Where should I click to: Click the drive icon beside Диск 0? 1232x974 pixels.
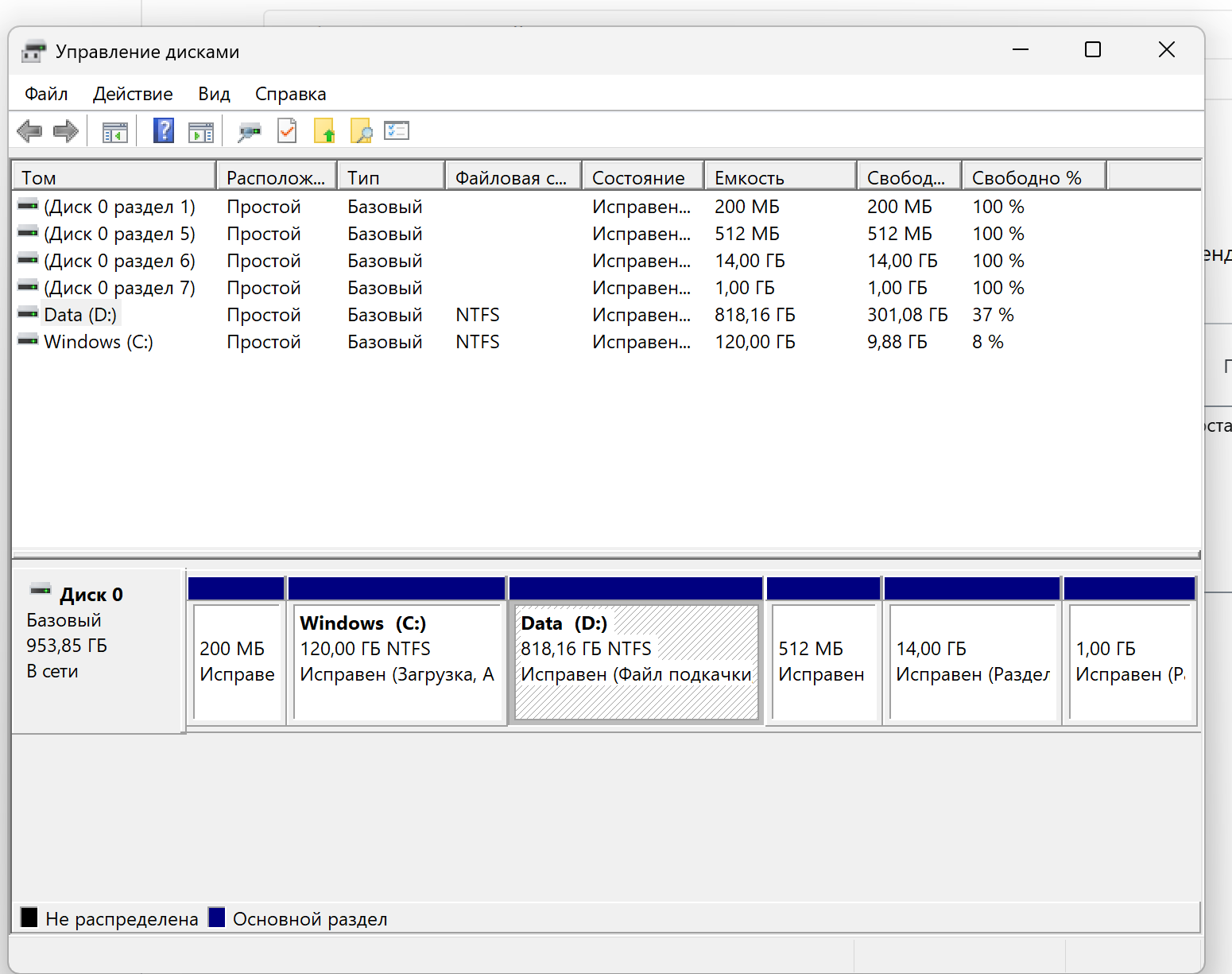point(41,589)
